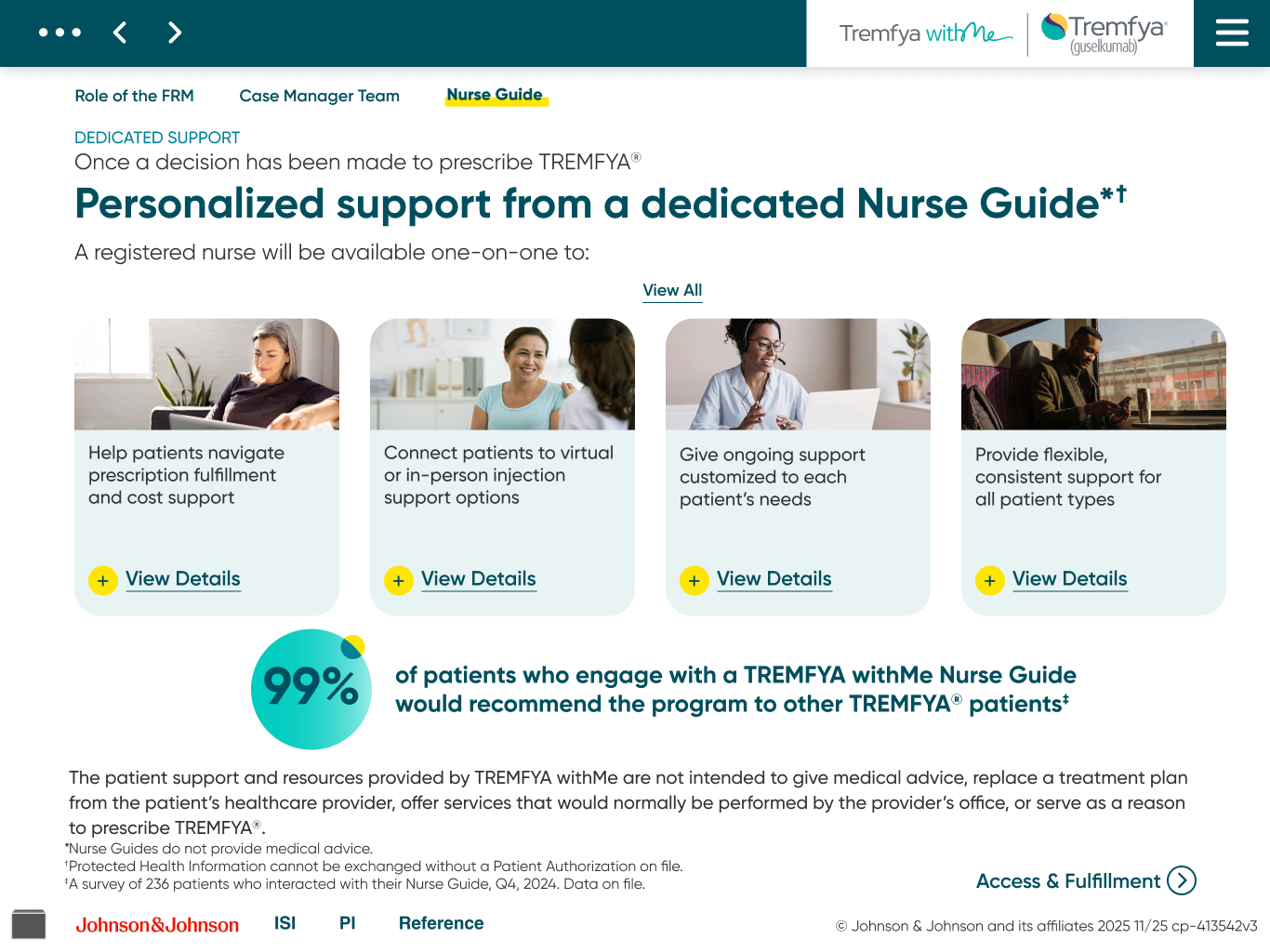Click the Protected Health Information footnote
1270x952 pixels.
coord(374,866)
